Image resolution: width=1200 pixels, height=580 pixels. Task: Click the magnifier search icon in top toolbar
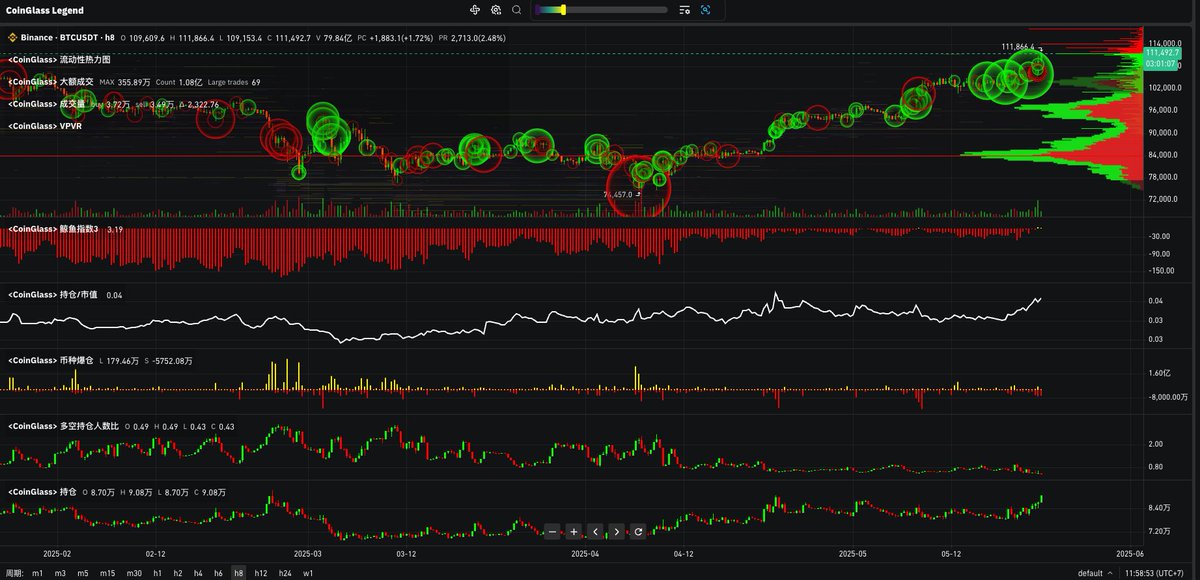(x=516, y=10)
